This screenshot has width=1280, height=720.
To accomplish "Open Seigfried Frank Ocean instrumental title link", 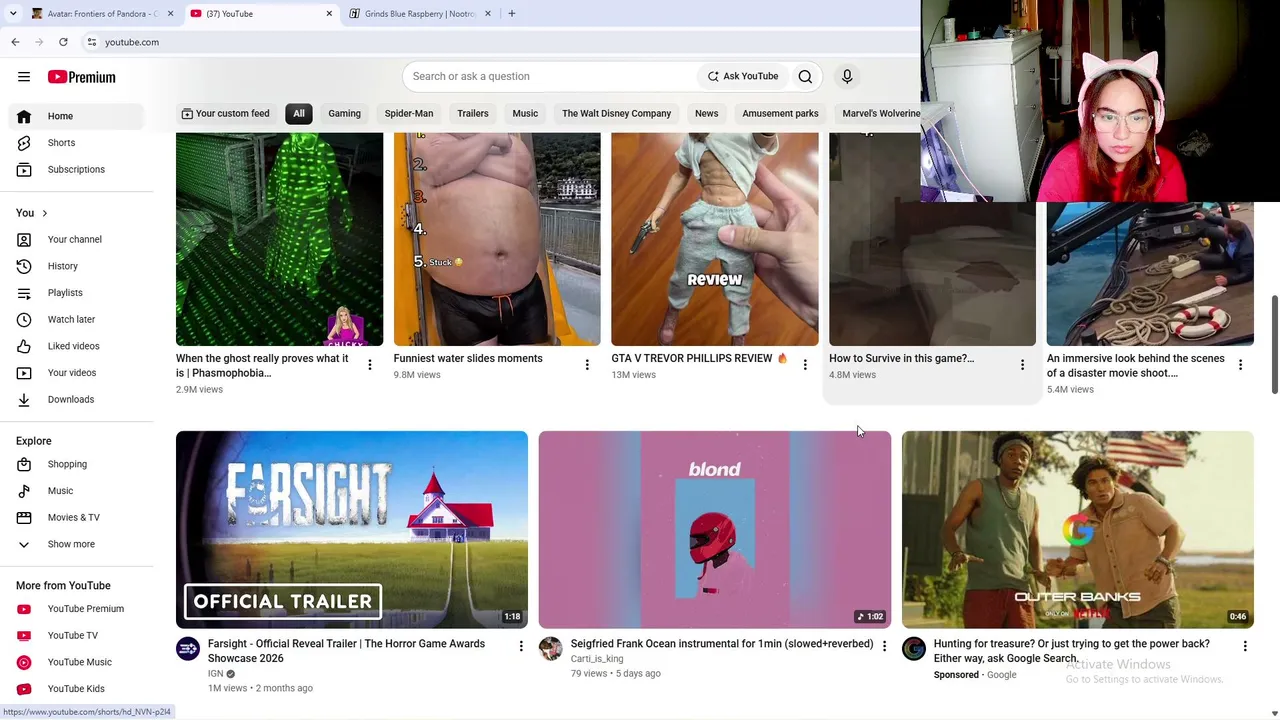I will (722, 644).
